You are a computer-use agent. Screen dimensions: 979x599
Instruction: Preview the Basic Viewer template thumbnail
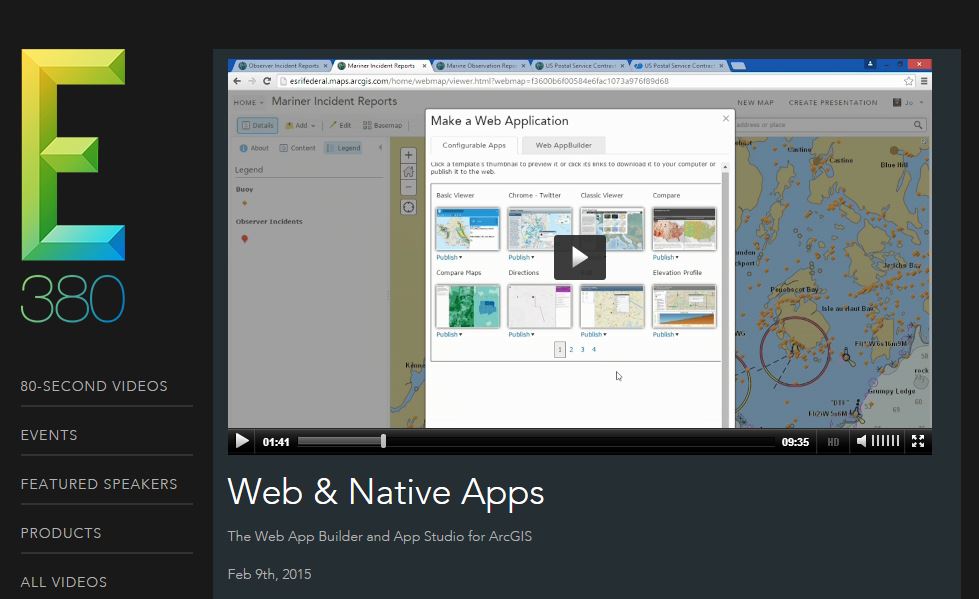[468, 229]
